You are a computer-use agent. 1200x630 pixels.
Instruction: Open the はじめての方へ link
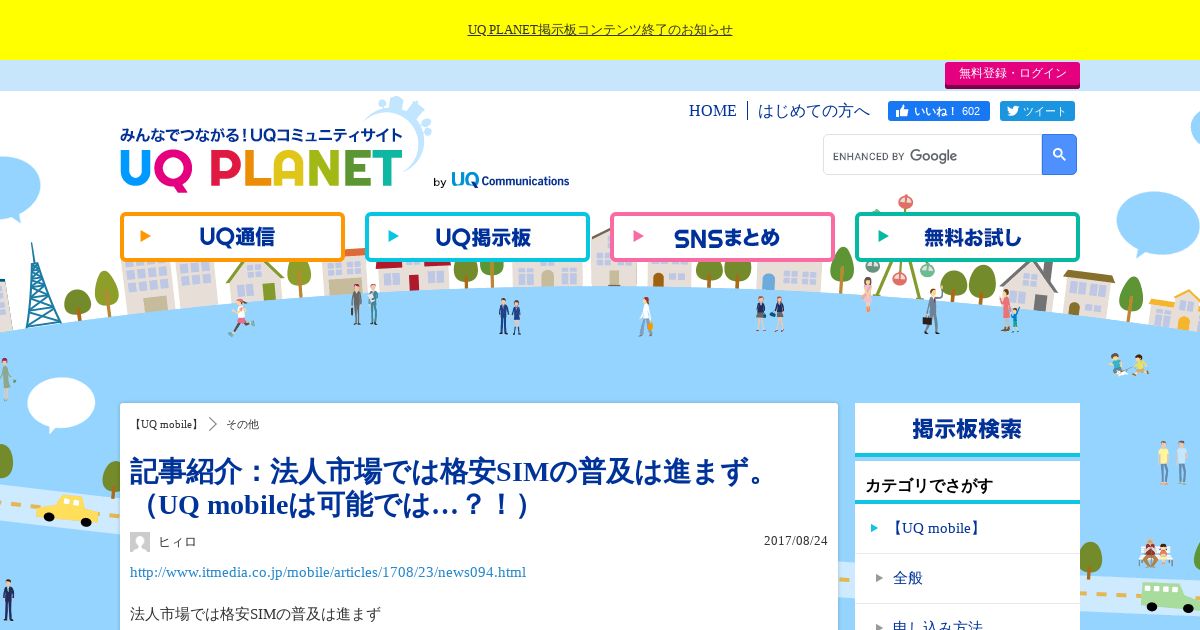tap(813, 111)
